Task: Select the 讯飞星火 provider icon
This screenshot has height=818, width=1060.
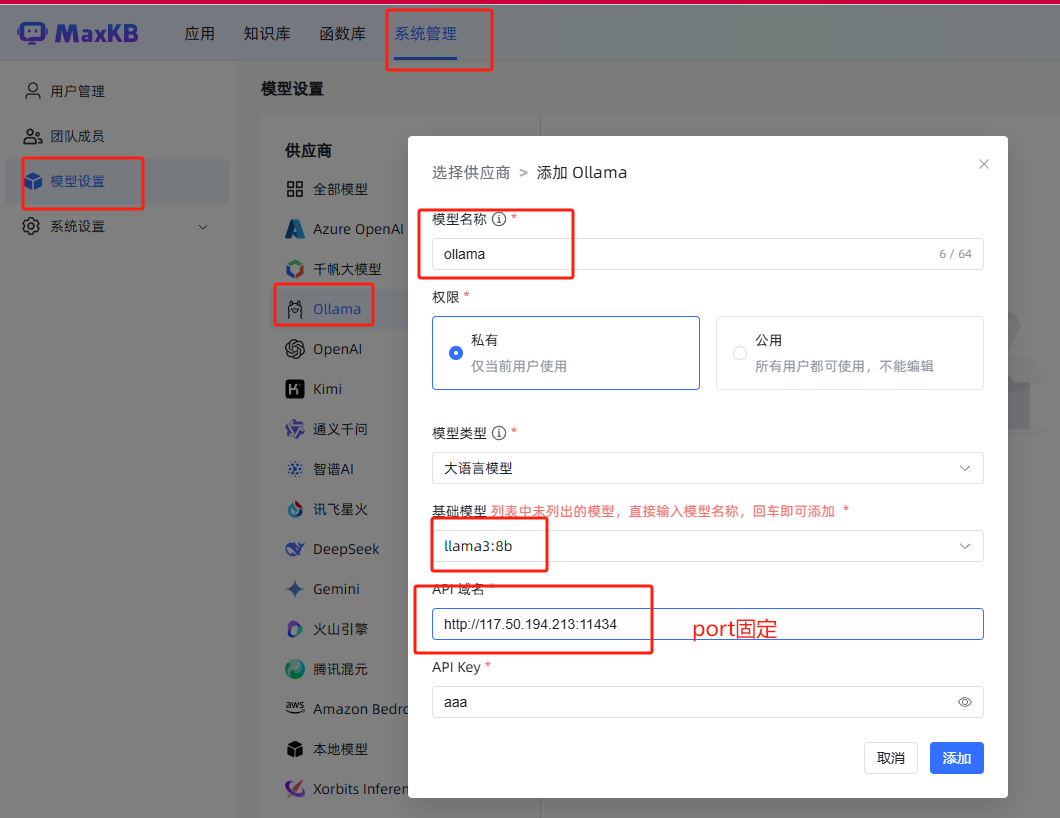Action: click(296, 508)
